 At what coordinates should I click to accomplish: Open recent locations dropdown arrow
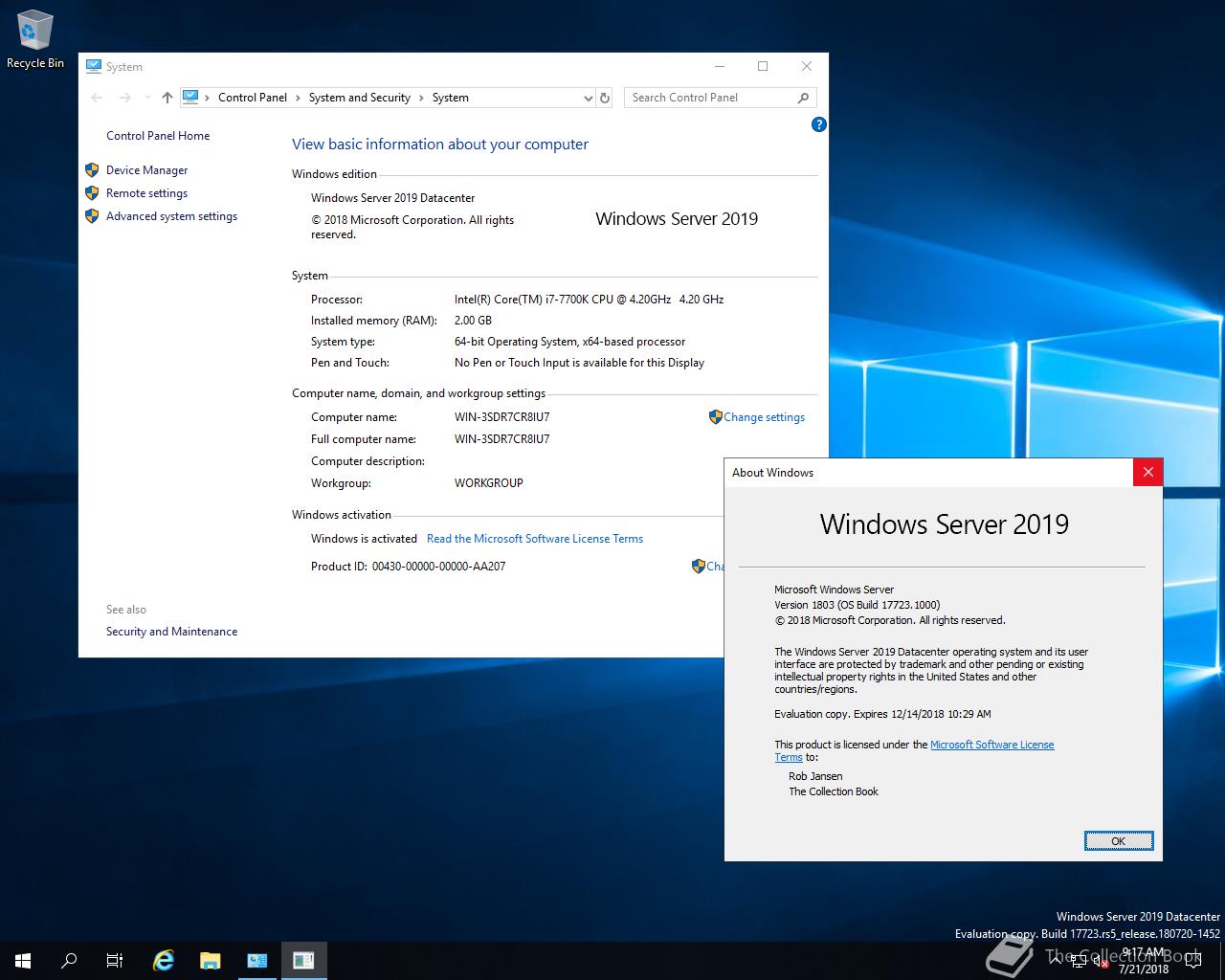click(147, 98)
